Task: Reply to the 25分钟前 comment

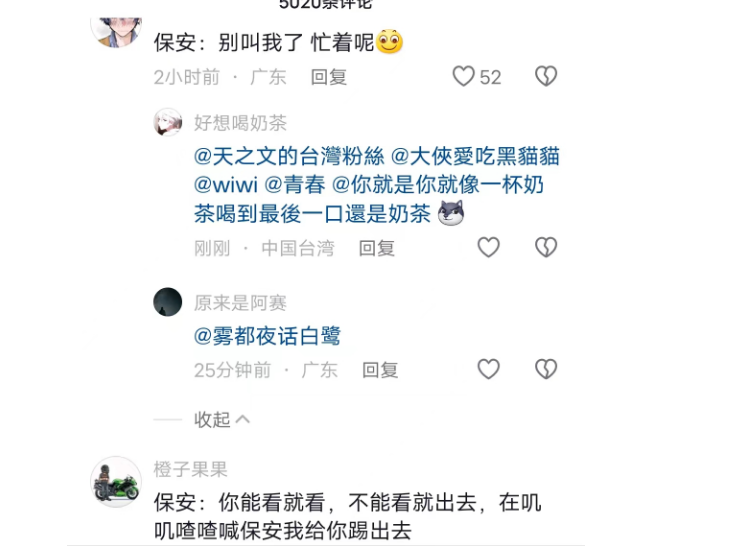Action: [x=380, y=370]
